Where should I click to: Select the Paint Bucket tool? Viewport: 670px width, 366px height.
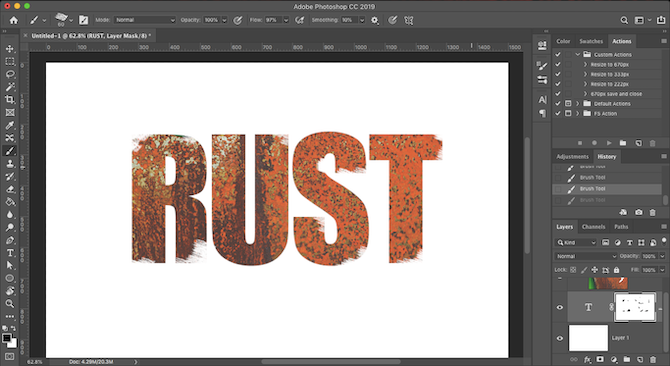pyautogui.click(x=10, y=202)
